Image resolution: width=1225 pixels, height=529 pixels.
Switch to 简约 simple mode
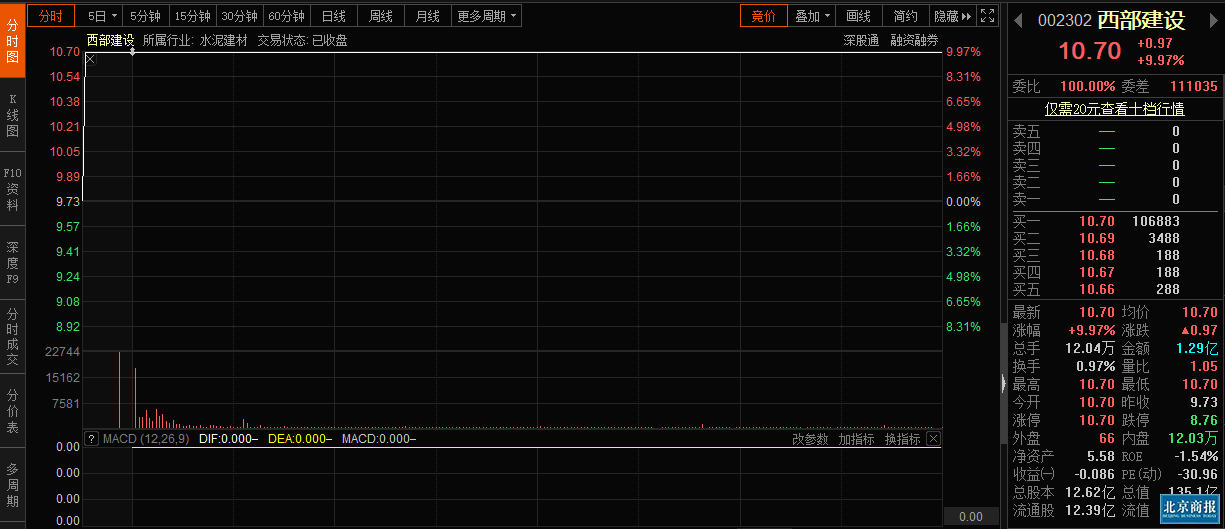click(905, 16)
